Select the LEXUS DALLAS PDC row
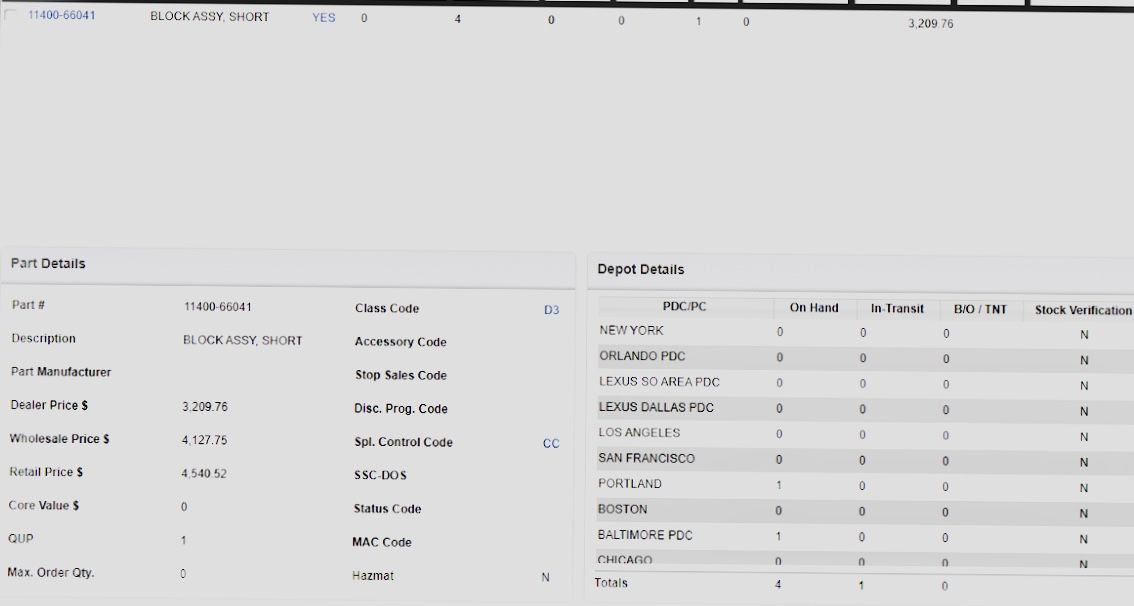 tap(865, 409)
